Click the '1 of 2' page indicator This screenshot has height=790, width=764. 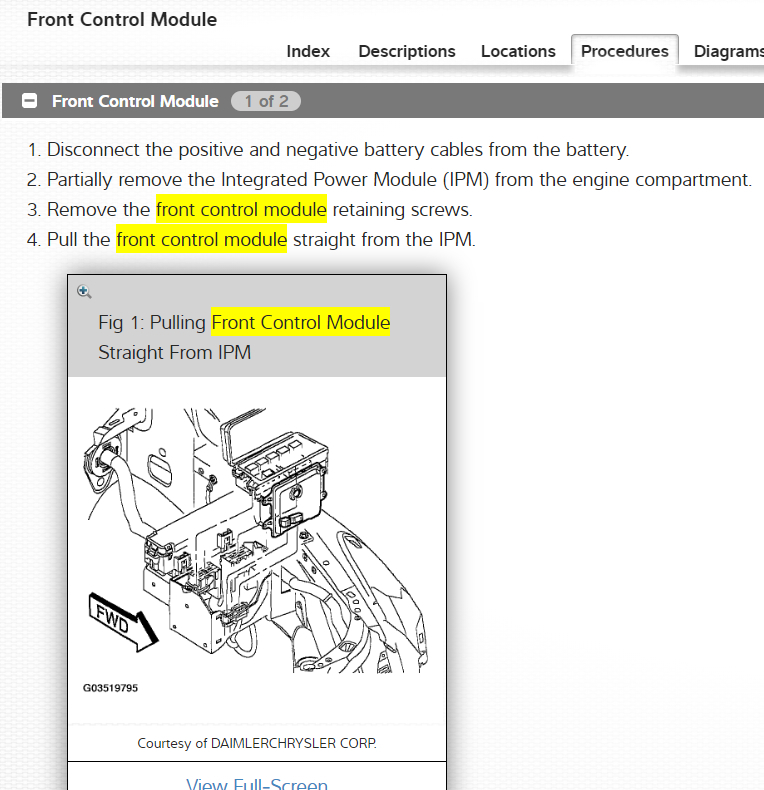tap(266, 101)
